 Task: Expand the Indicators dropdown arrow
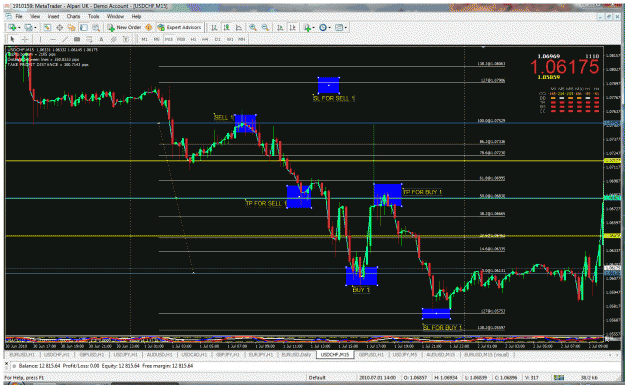[x=314, y=28]
